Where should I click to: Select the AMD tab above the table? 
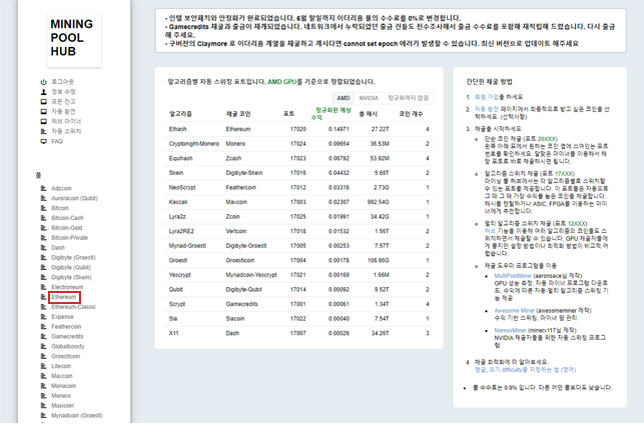coord(343,98)
